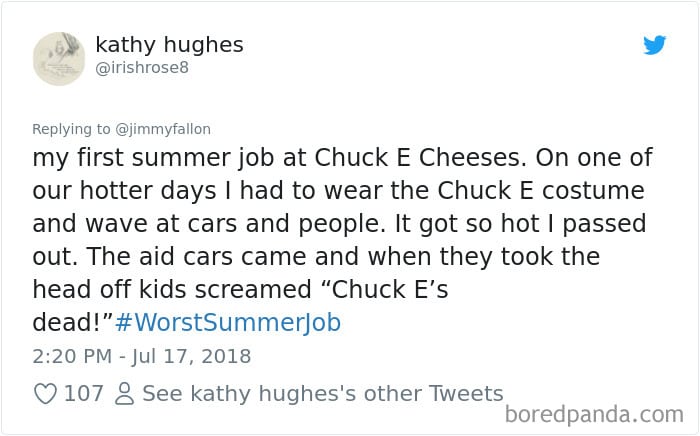
Task: See kathy hughes's other Tweets
Action: coord(322,393)
